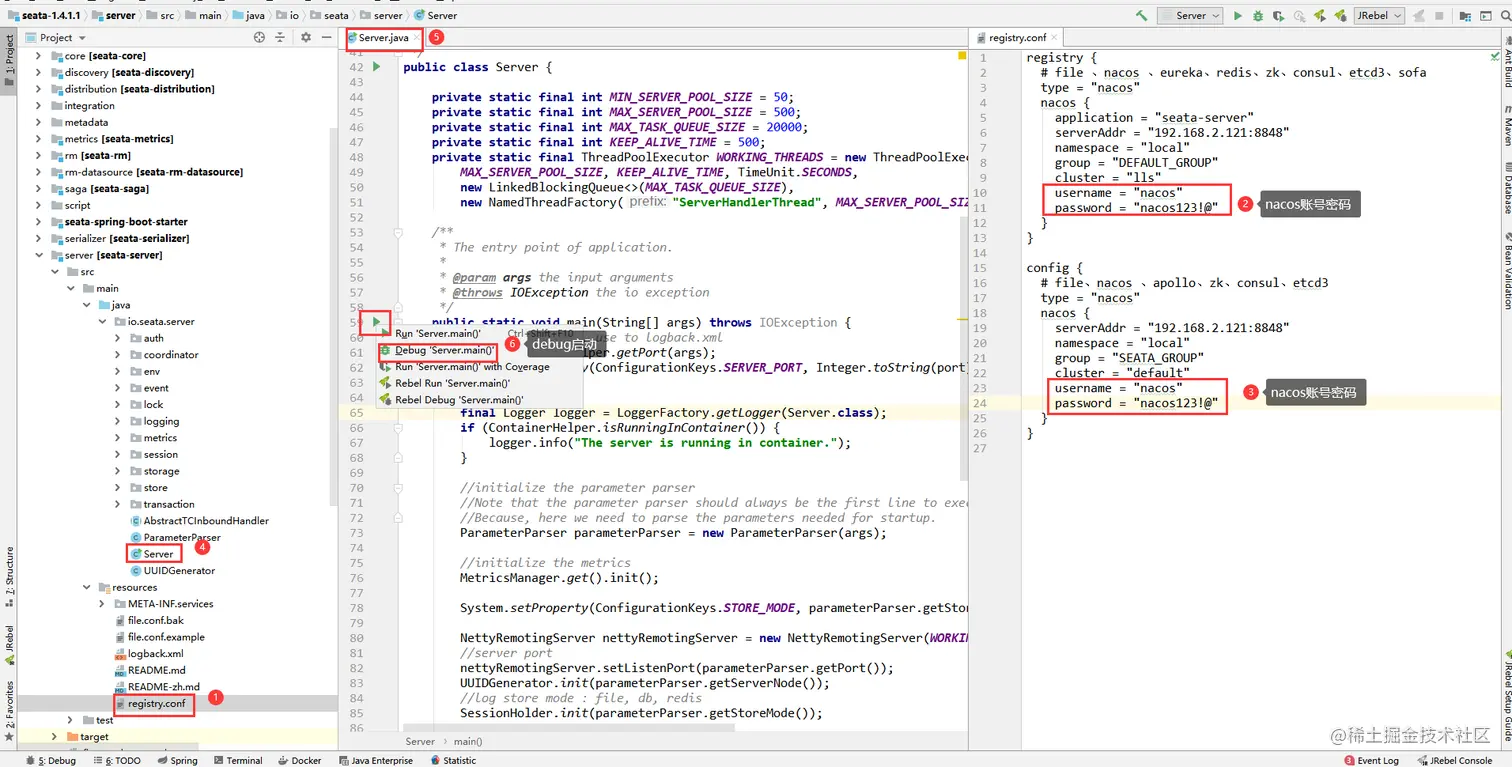Choose Rebel Debug 'Server.main()' menu item
This screenshot has width=1512, height=767.
[481, 400]
